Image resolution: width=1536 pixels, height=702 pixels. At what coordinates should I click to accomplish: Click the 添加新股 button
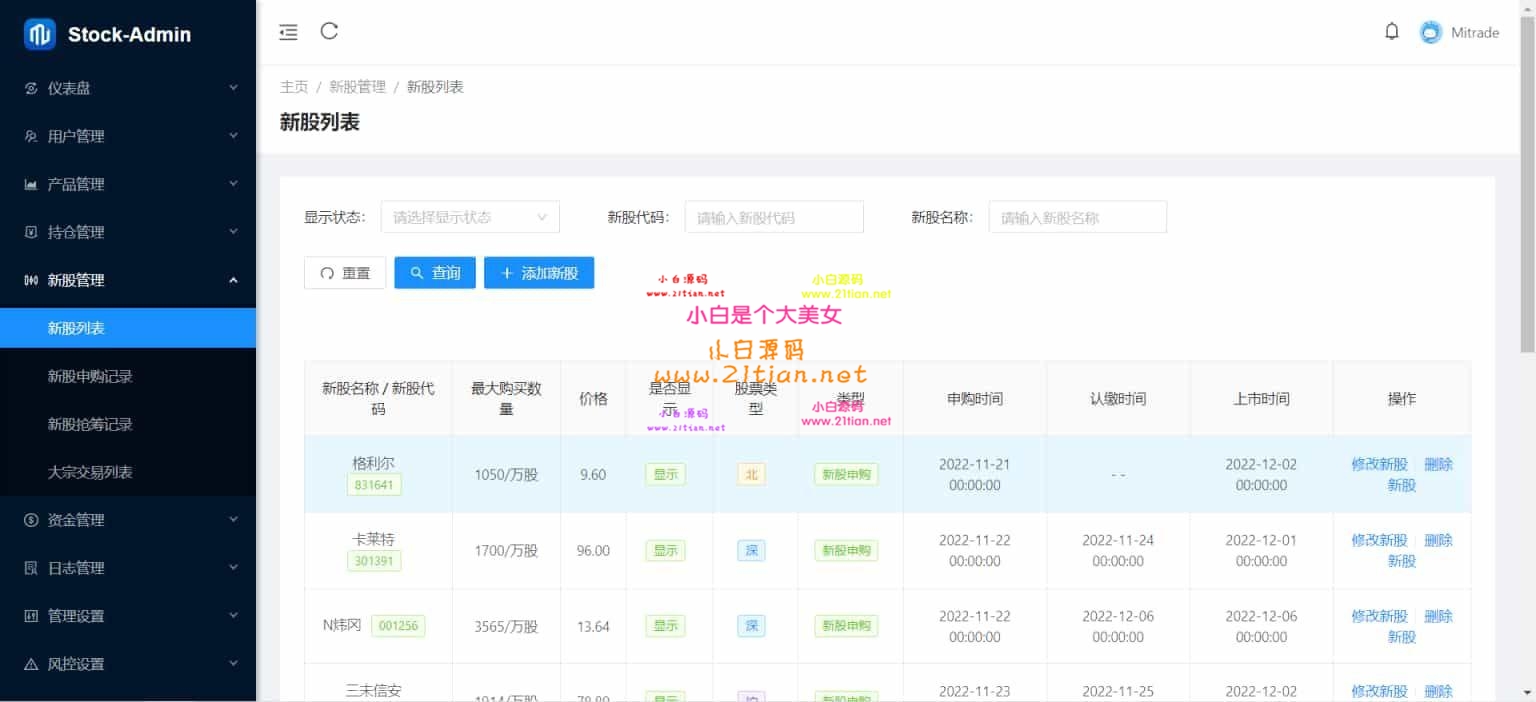tap(539, 273)
